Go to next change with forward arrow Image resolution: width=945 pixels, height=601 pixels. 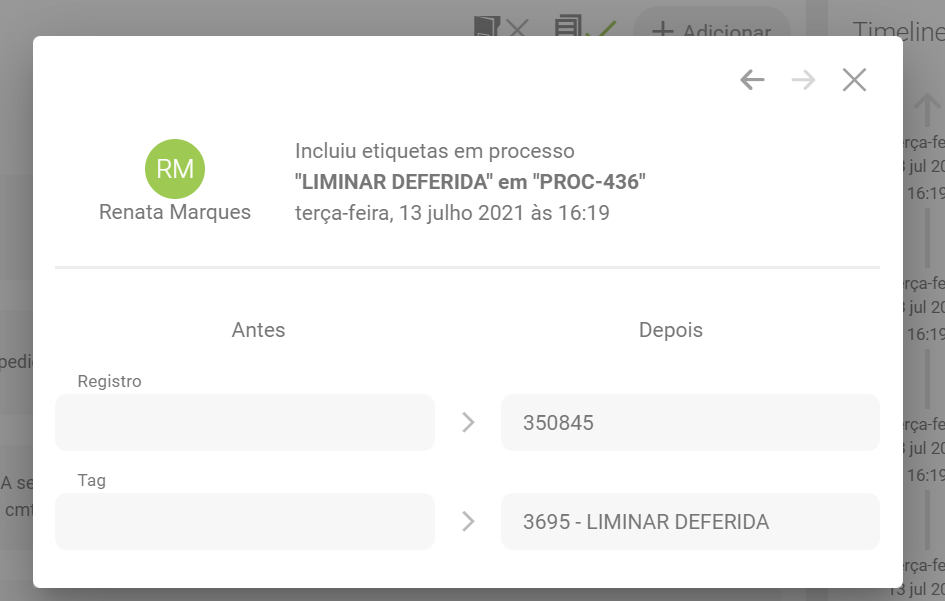click(803, 80)
